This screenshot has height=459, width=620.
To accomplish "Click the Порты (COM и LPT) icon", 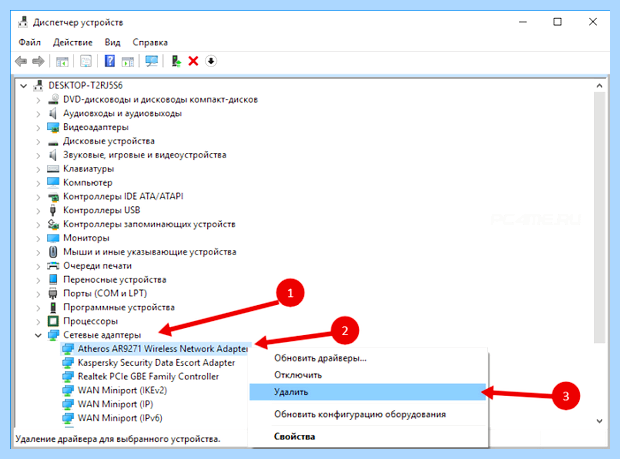I will tap(53, 293).
